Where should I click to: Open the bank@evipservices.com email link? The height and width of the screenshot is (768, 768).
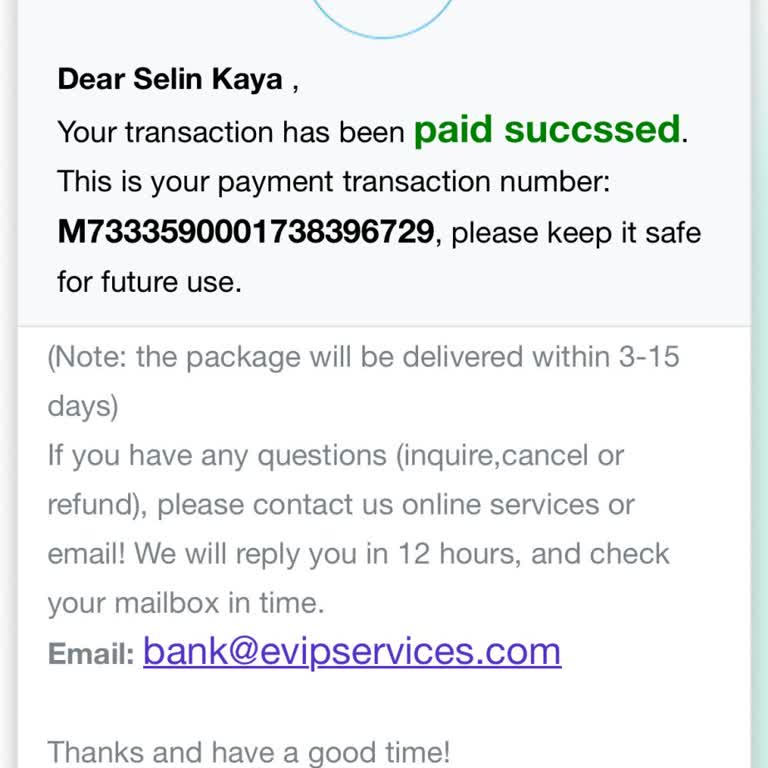click(x=352, y=651)
